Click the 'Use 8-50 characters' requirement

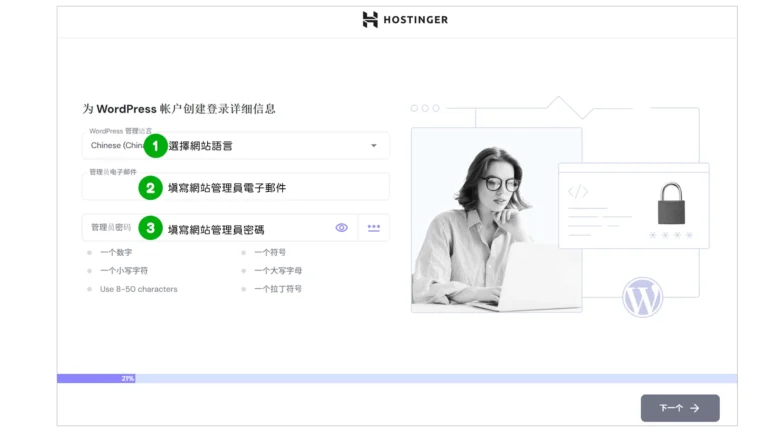[139, 289]
